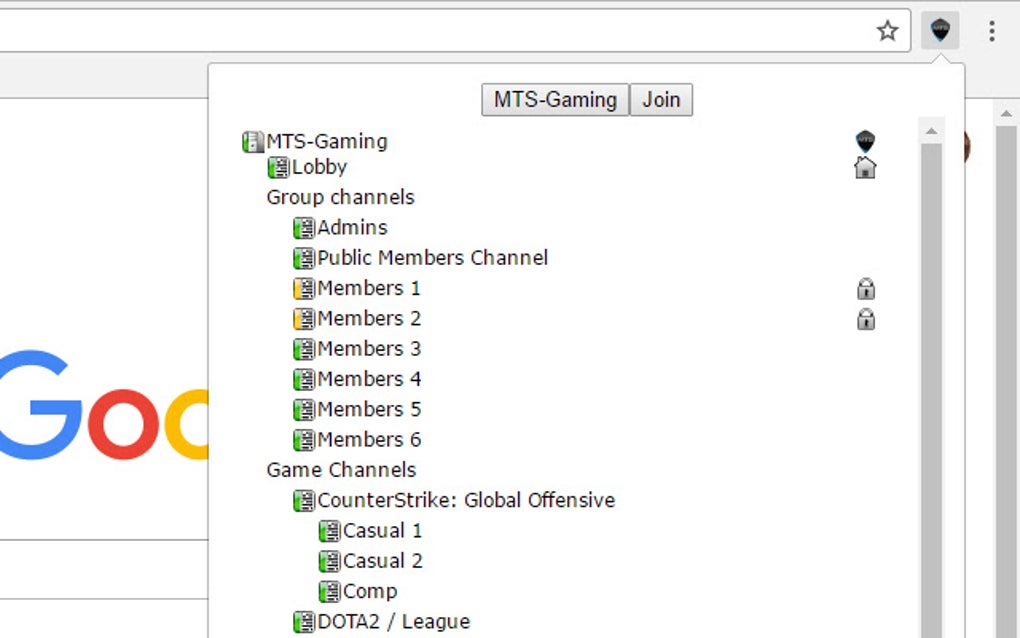Click the bookmark star in the address bar
This screenshot has width=1020, height=638.
click(x=888, y=30)
